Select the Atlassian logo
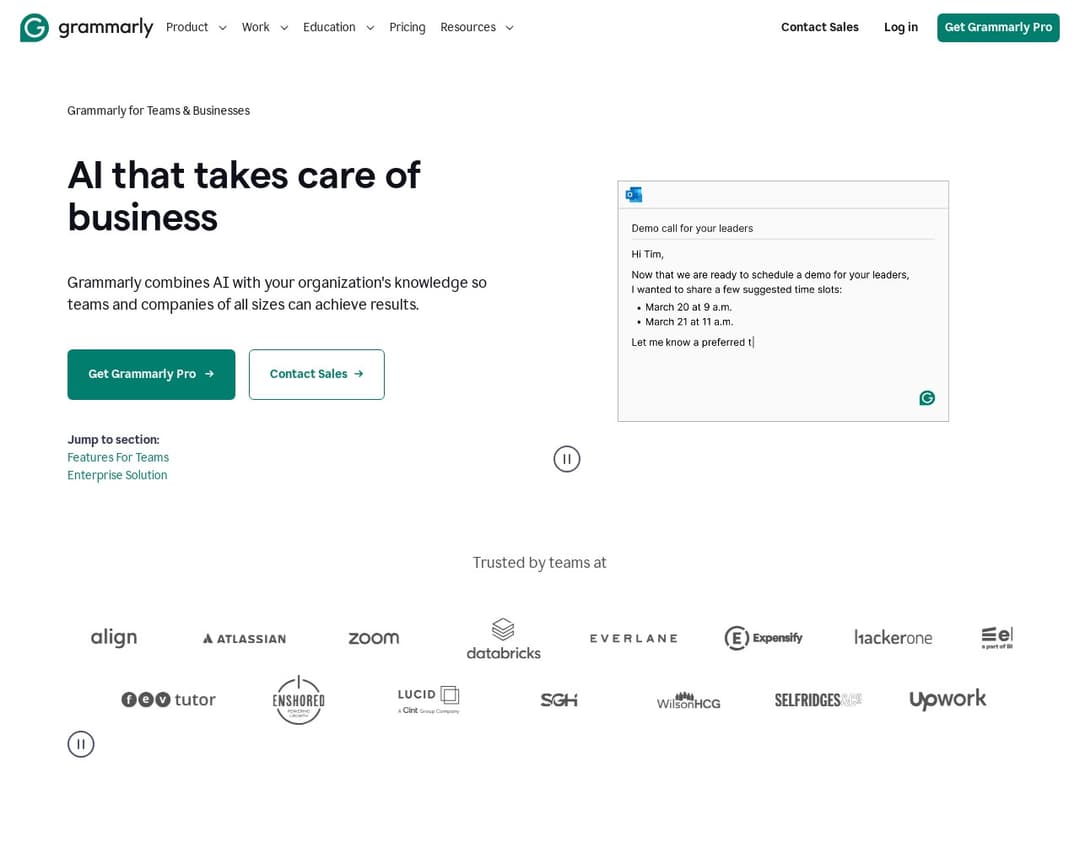 (243, 637)
